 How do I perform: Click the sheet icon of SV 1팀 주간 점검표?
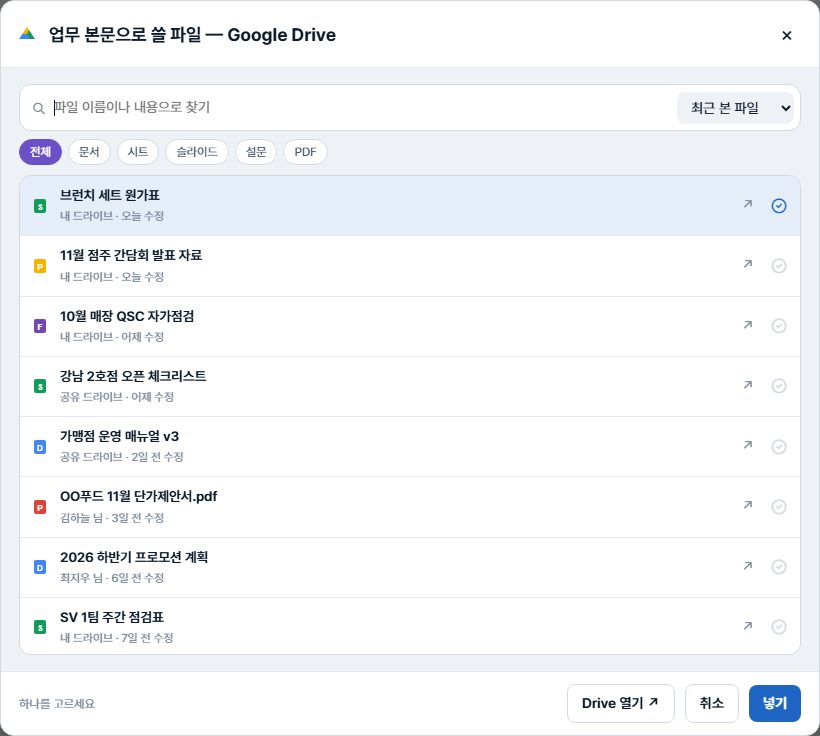(40, 627)
